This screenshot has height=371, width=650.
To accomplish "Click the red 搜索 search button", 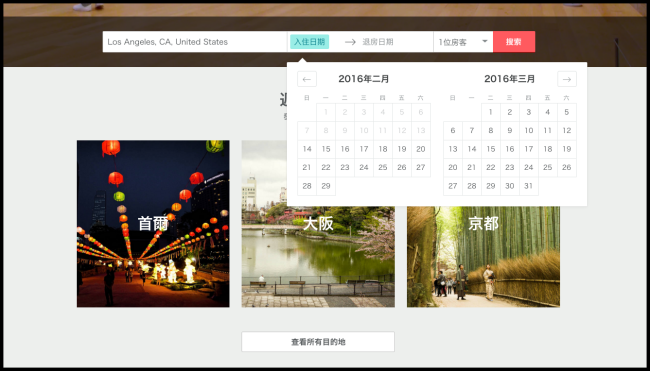I will tap(514, 42).
